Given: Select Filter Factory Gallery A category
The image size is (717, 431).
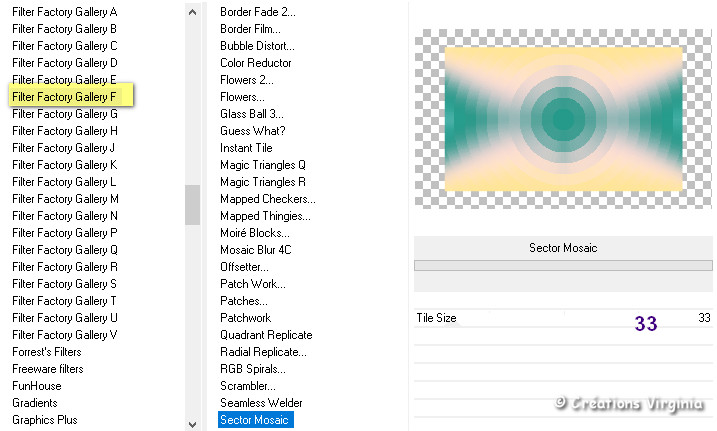Looking at the screenshot, I should (64, 12).
